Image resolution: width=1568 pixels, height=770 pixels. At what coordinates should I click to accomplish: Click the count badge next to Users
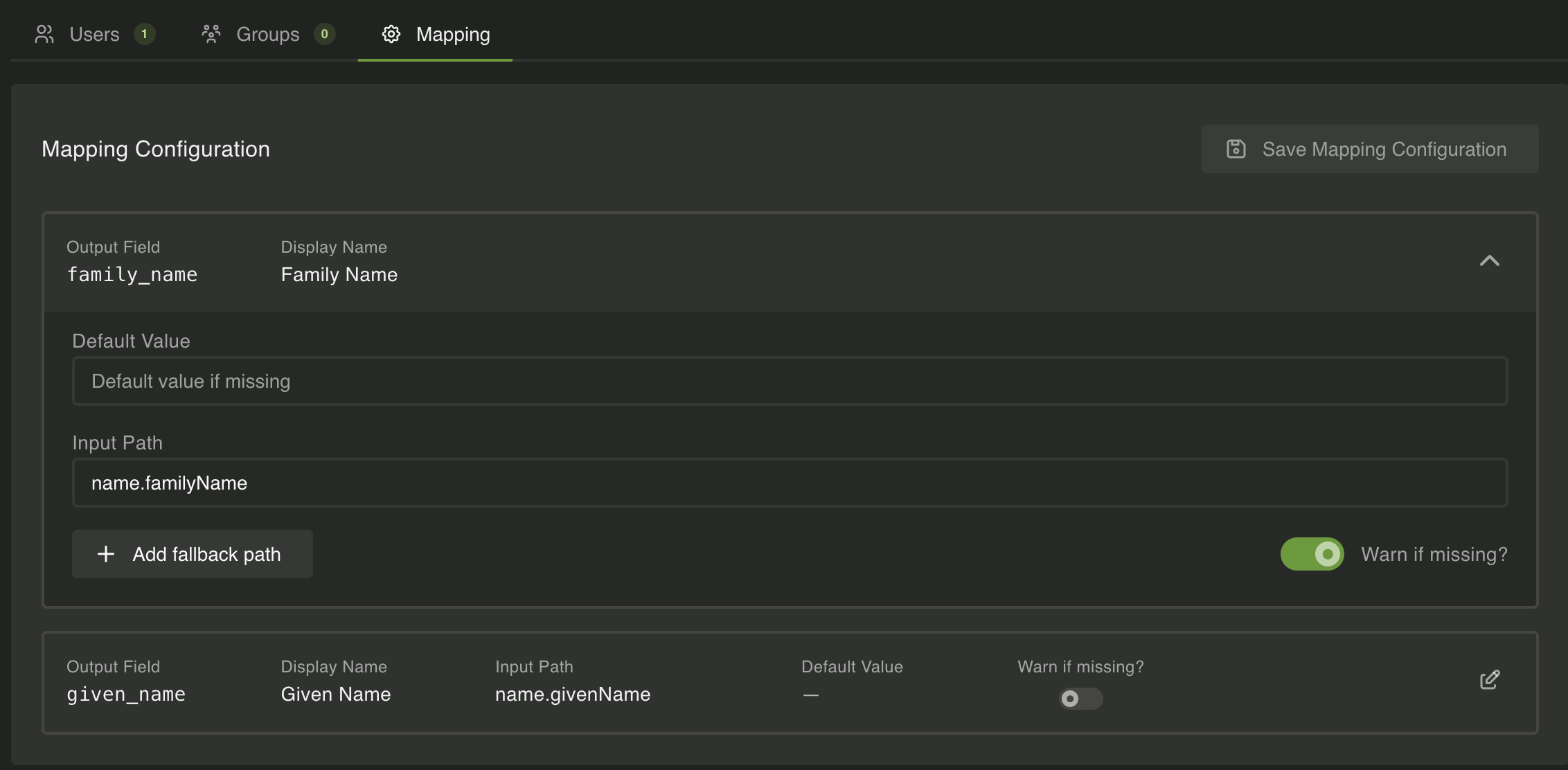coord(145,33)
